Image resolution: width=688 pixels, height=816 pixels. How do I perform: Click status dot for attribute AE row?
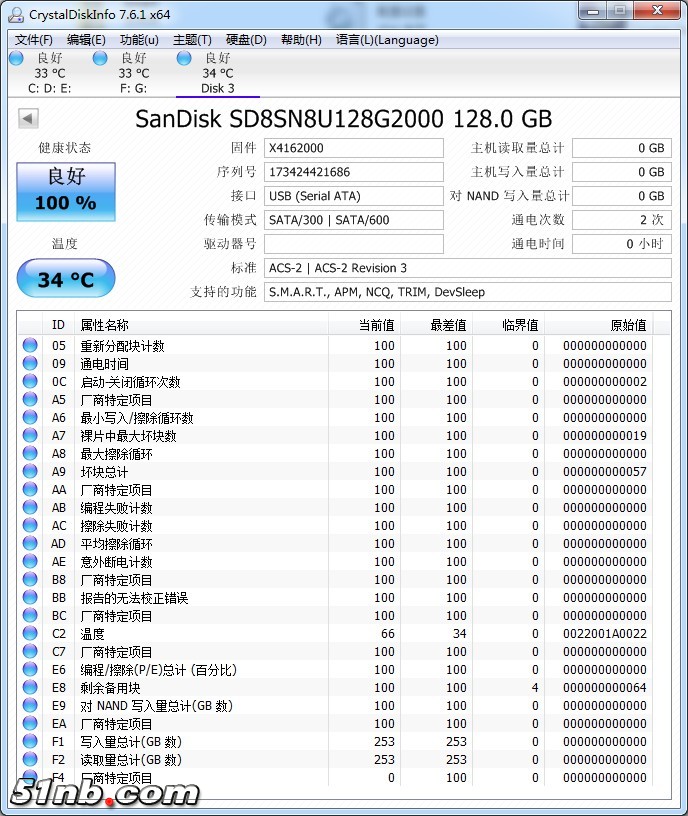(30, 561)
